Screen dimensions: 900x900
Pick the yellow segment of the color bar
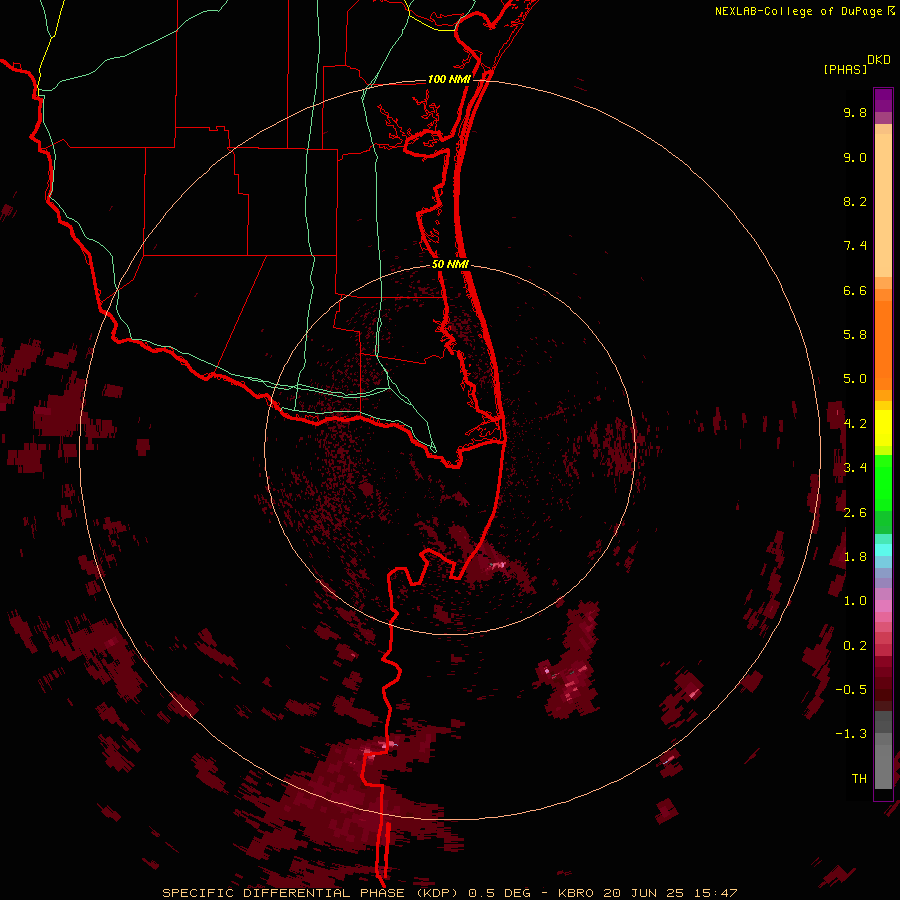coord(883,428)
